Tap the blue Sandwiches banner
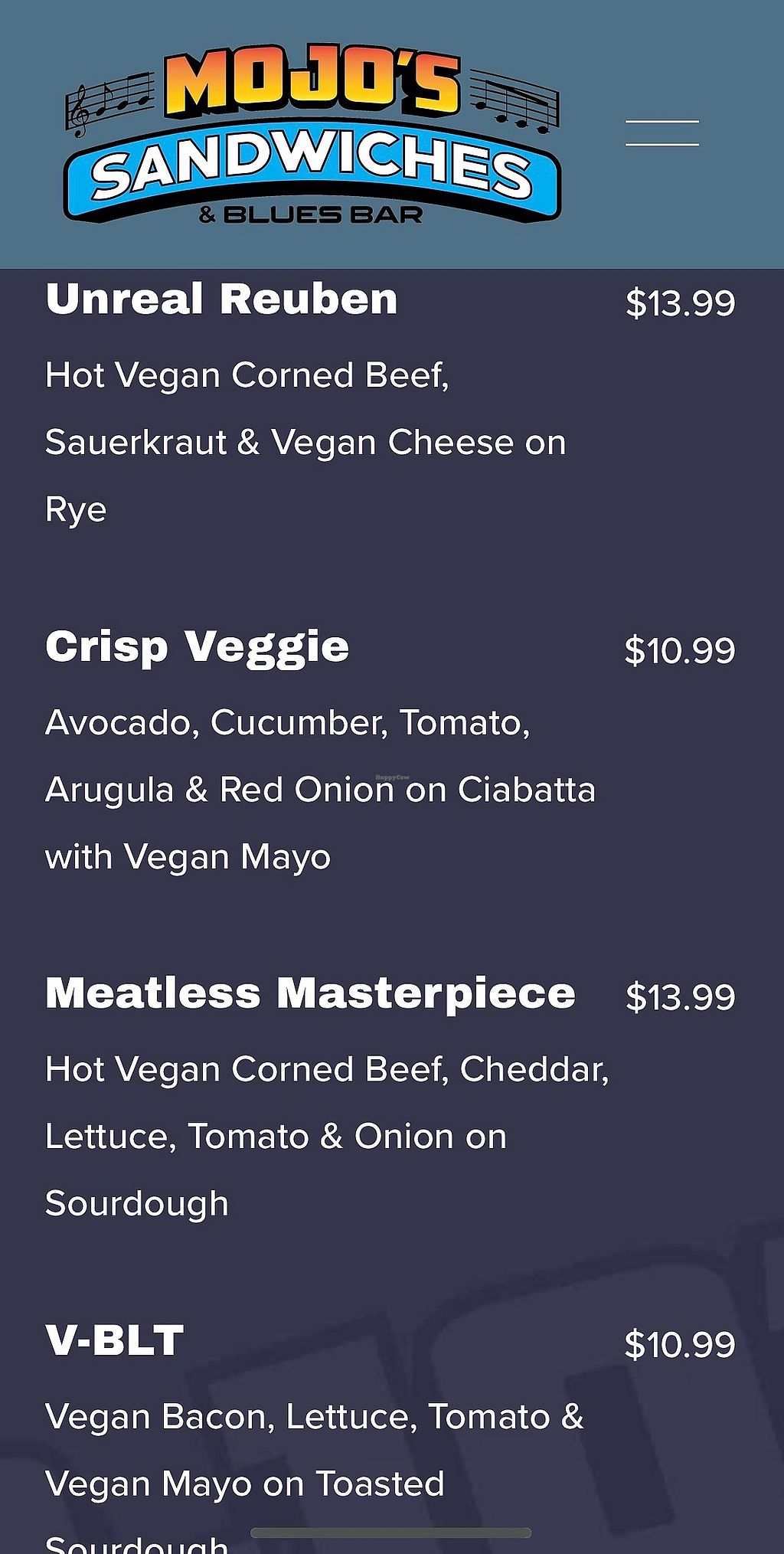The image size is (784, 1554). [312, 172]
